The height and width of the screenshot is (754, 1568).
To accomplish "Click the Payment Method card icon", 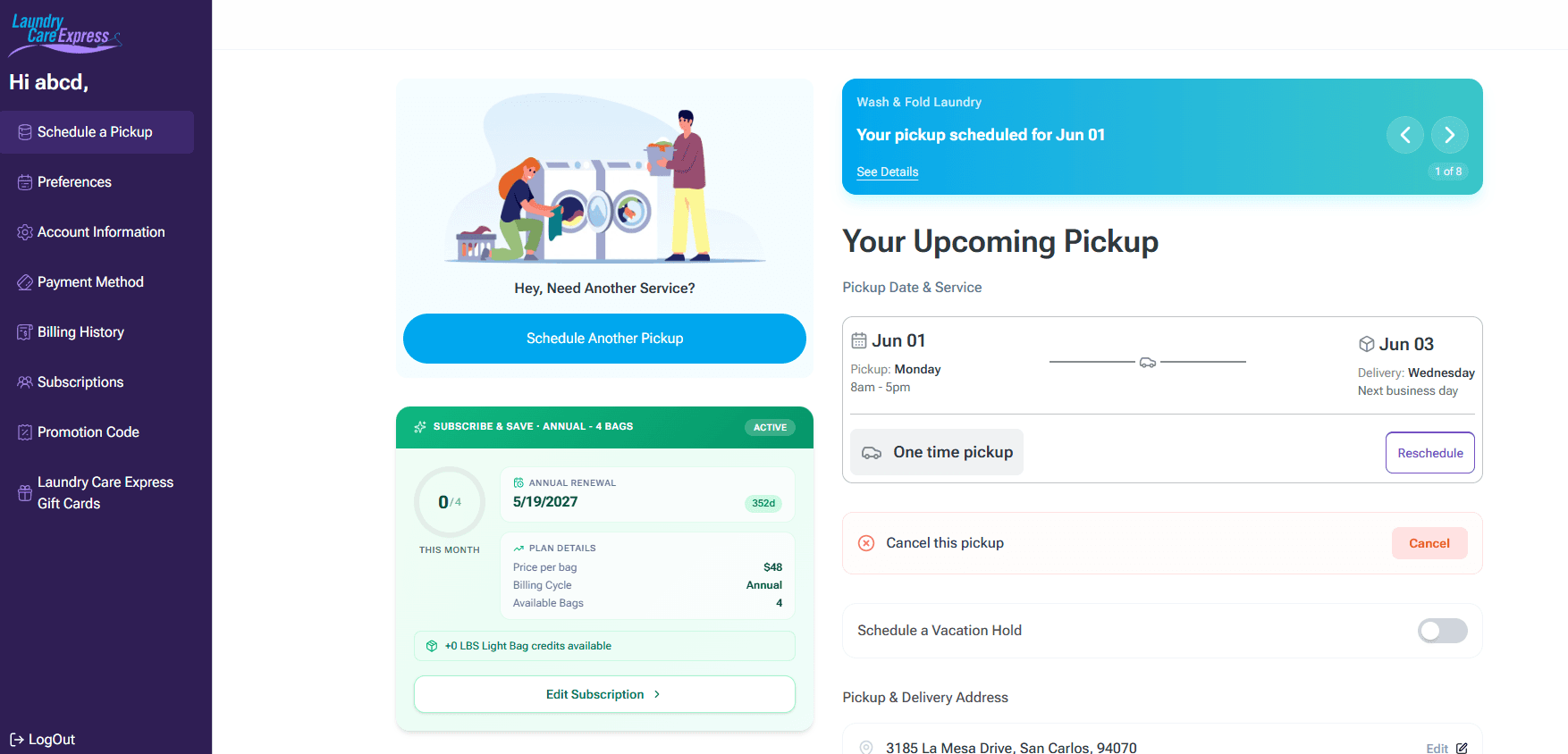I will [x=25, y=282].
